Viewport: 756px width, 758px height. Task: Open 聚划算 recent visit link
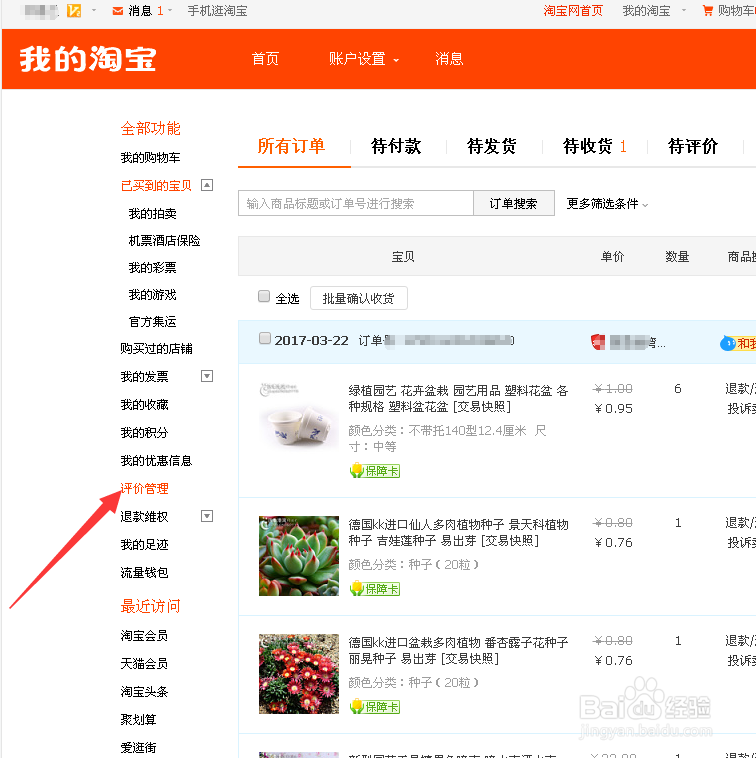[x=138, y=720]
